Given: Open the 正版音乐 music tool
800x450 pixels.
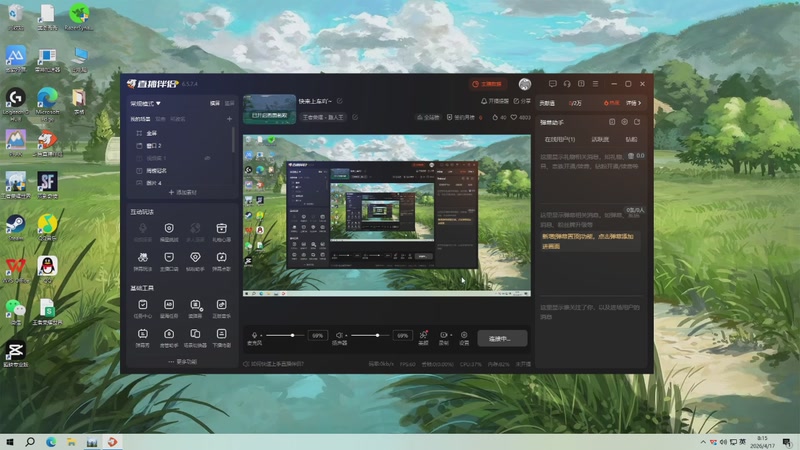Looking at the screenshot, I should 221,308.
